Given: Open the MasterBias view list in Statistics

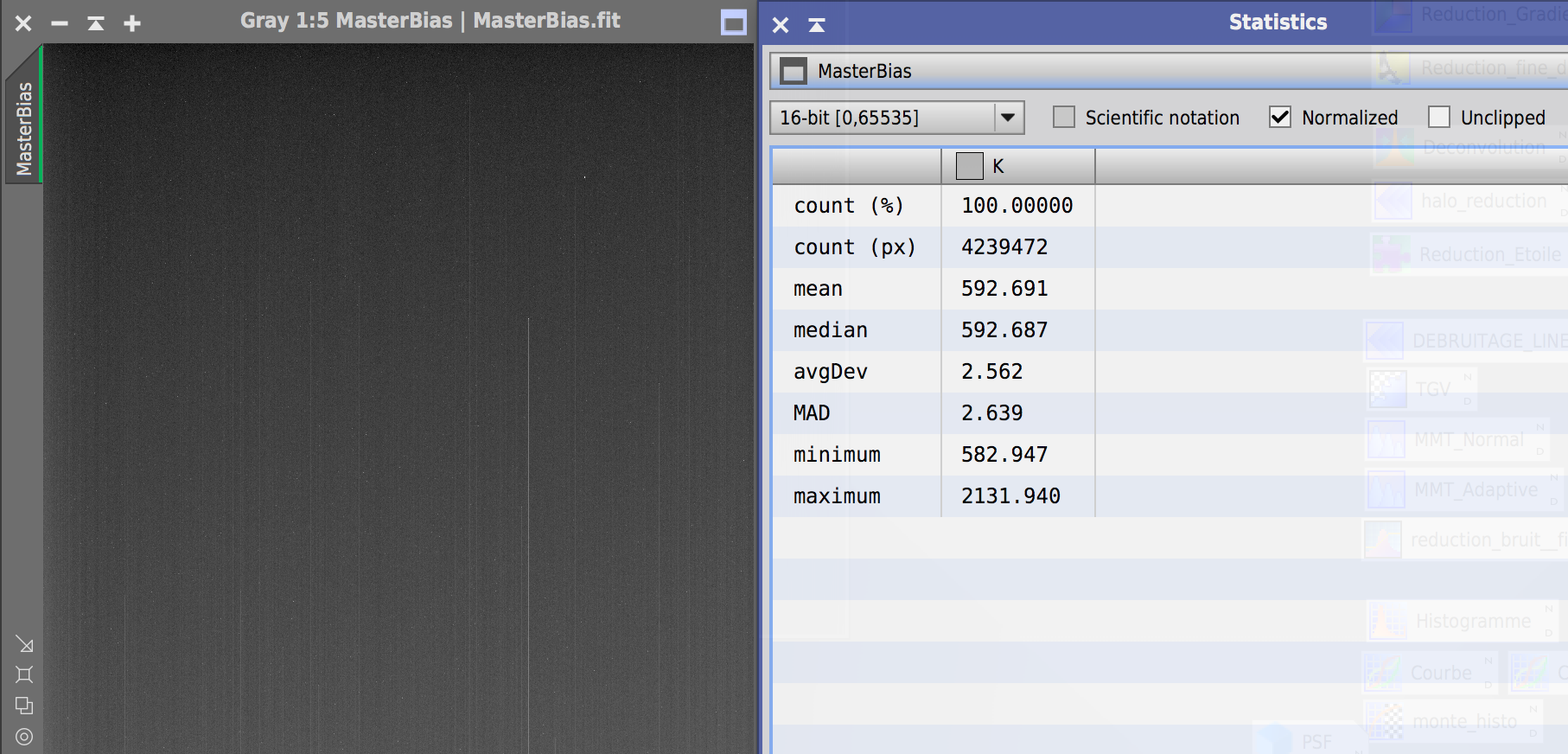Looking at the screenshot, I should [1168, 71].
